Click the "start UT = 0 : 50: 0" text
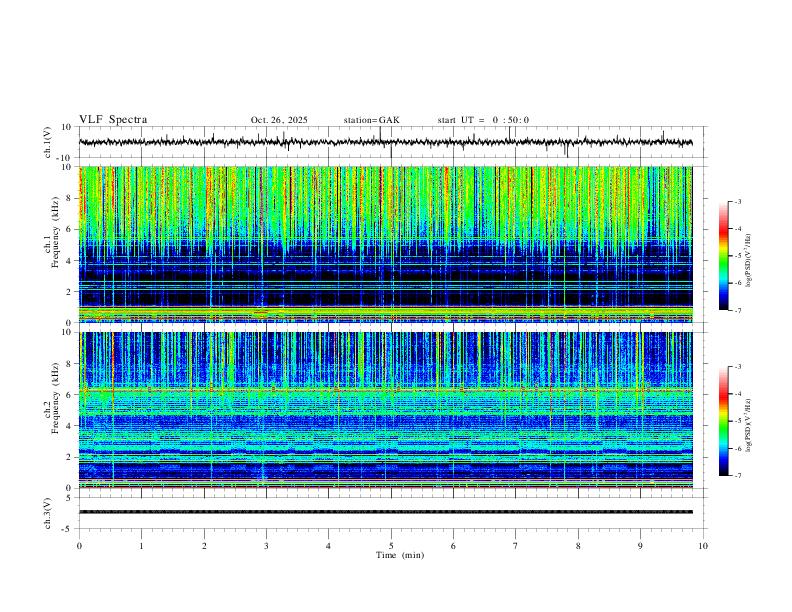 (483, 120)
